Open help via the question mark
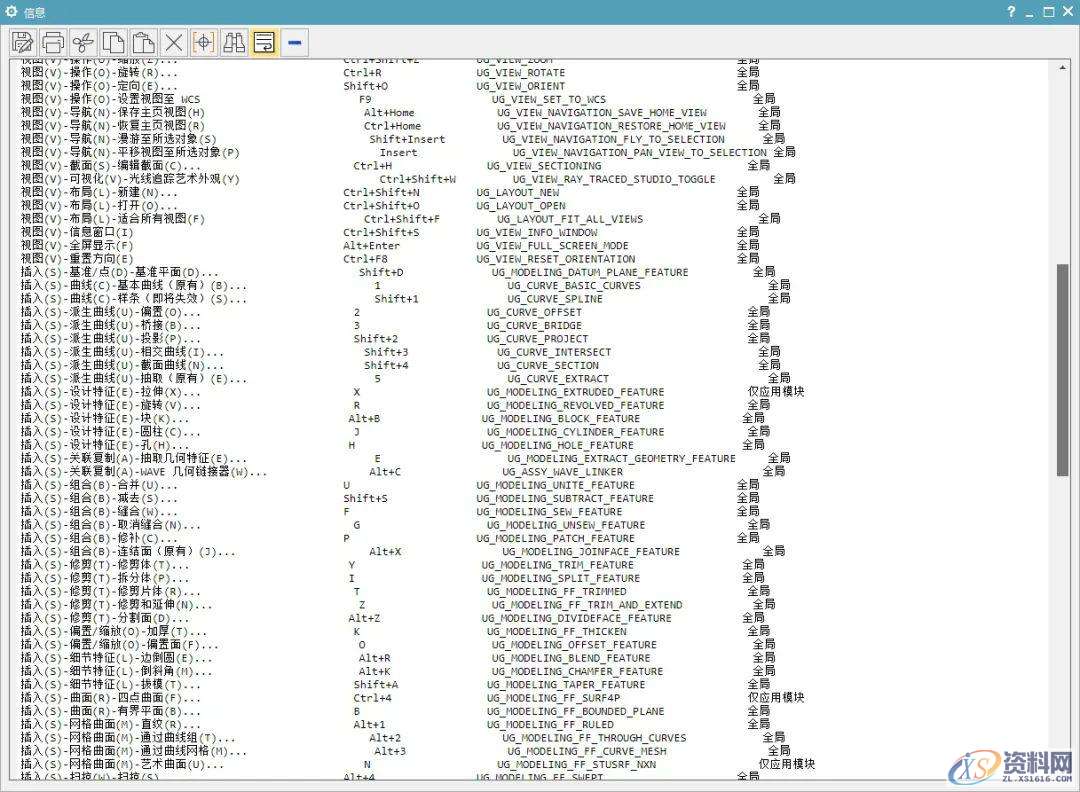The image size is (1080, 792). 1012,12
